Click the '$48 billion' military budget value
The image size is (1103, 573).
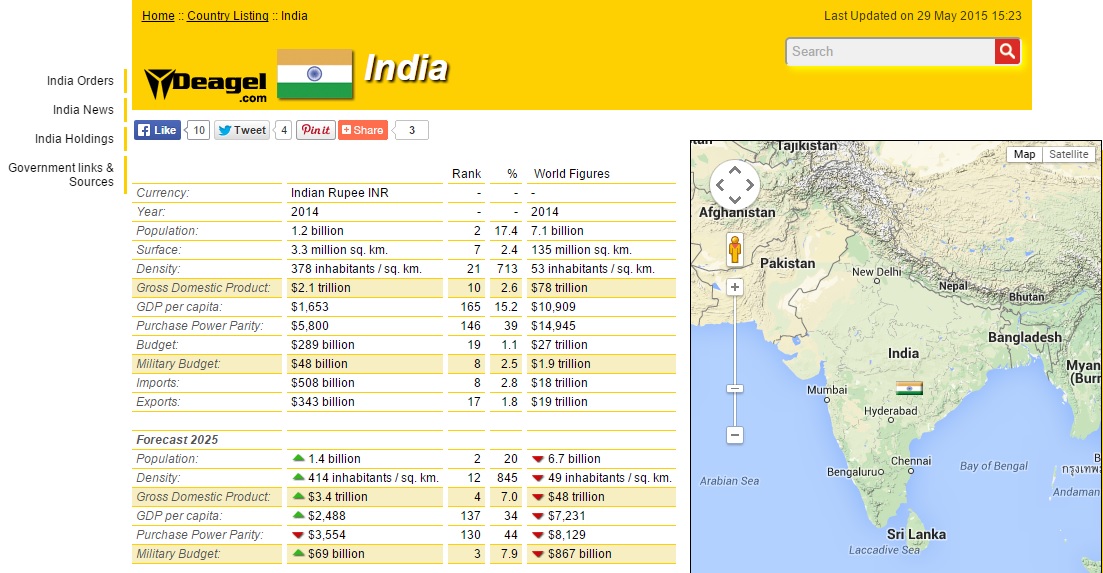pos(319,363)
